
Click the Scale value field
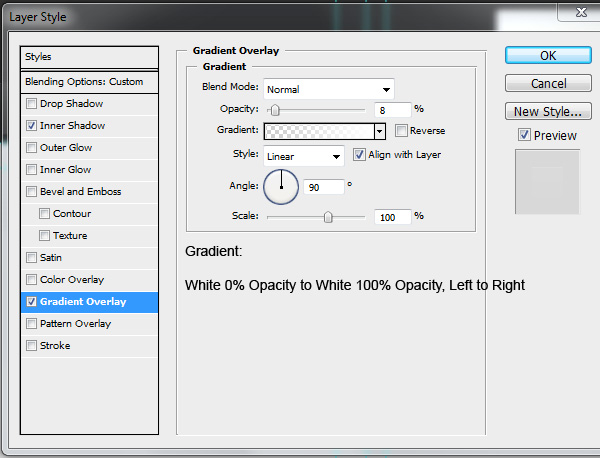393,217
